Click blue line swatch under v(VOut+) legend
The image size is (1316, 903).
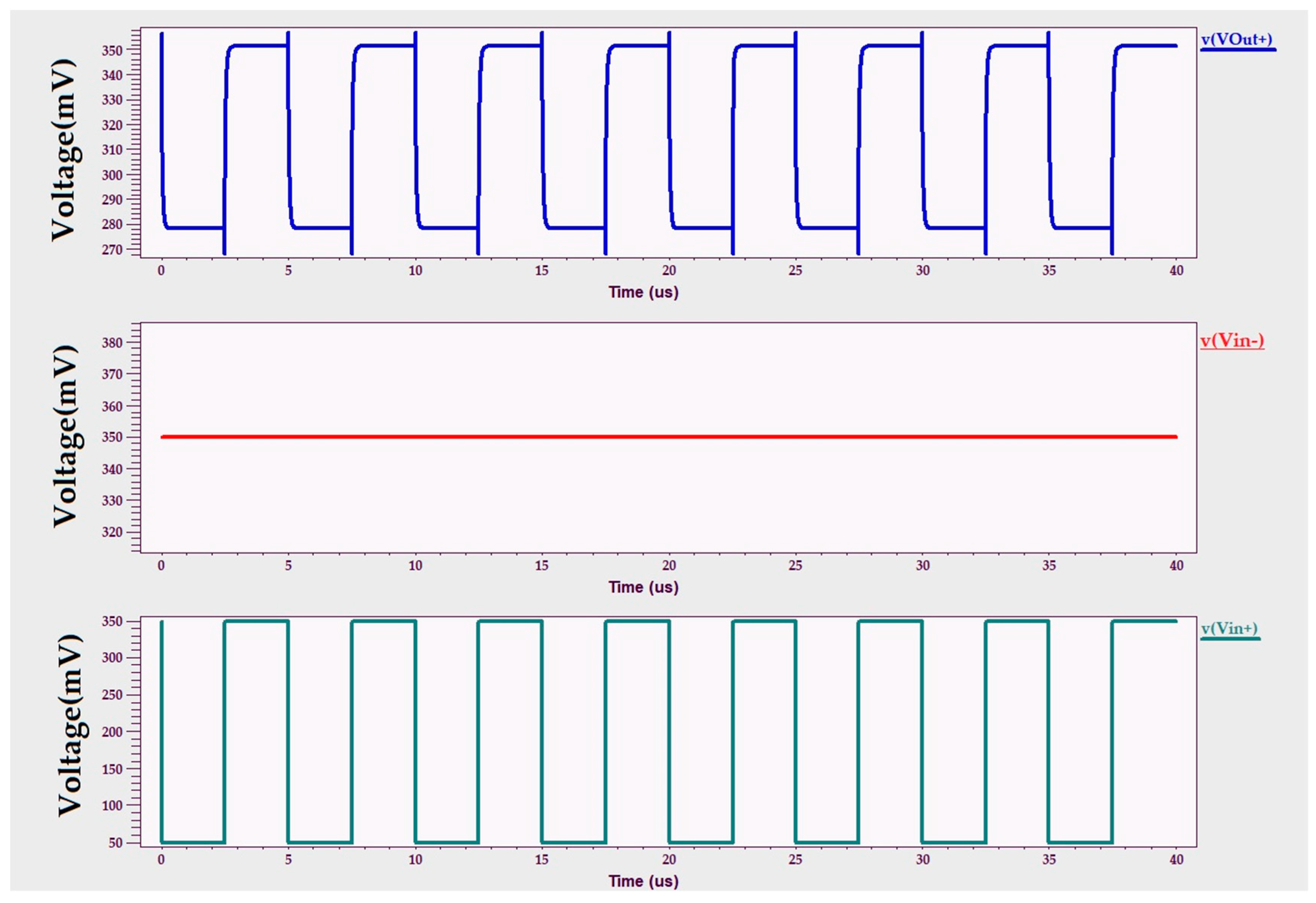1238,50
